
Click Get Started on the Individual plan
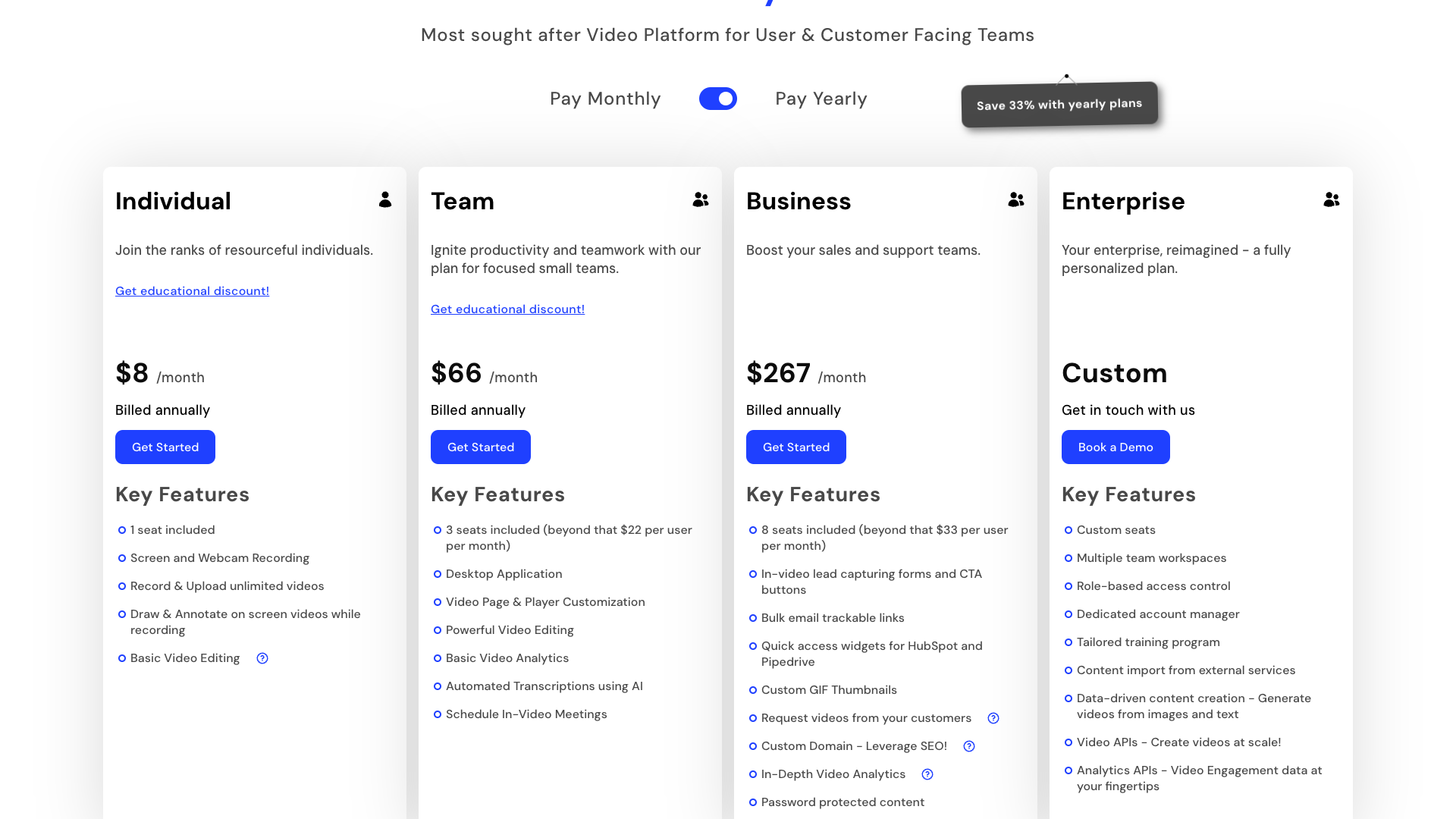165,447
